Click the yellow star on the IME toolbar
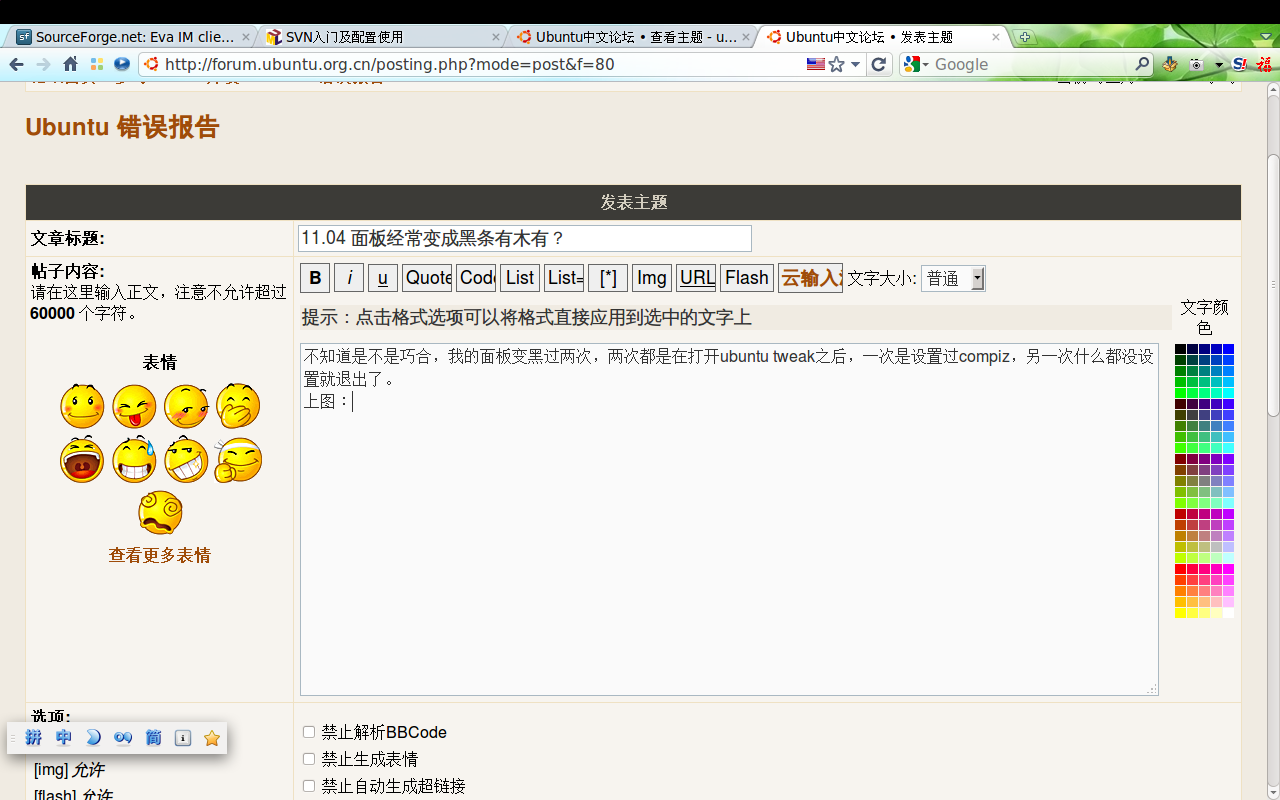Screen dimensions: 1280x800 212,738
